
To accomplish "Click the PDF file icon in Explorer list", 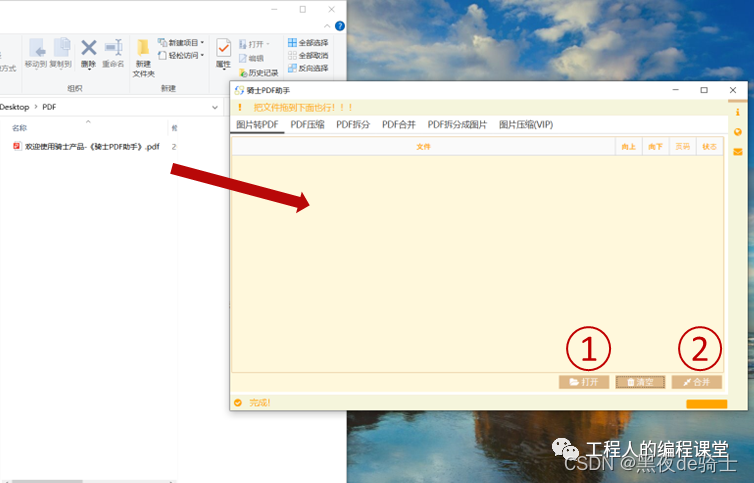I will 17,146.
